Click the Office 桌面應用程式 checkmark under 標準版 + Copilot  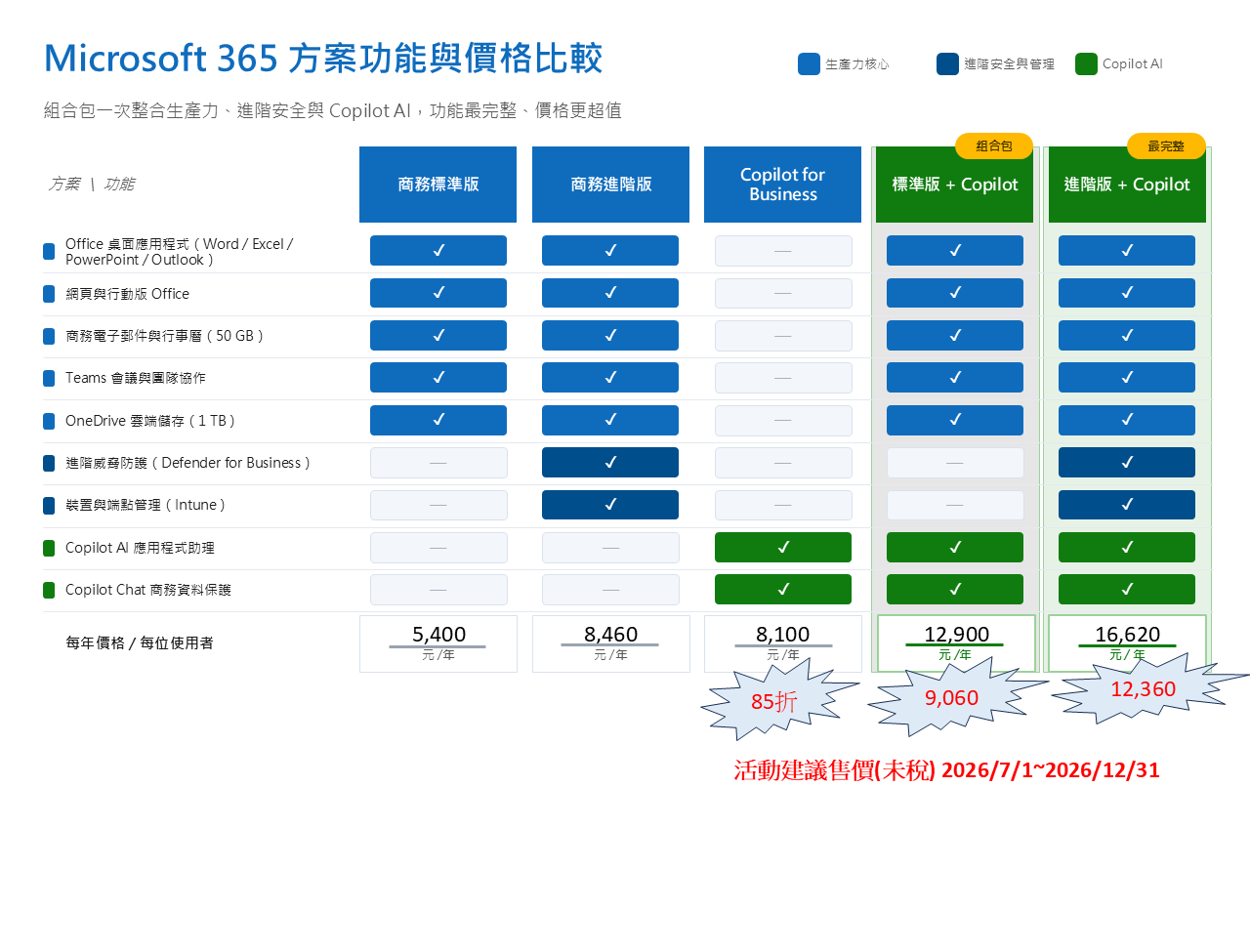coord(955,251)
